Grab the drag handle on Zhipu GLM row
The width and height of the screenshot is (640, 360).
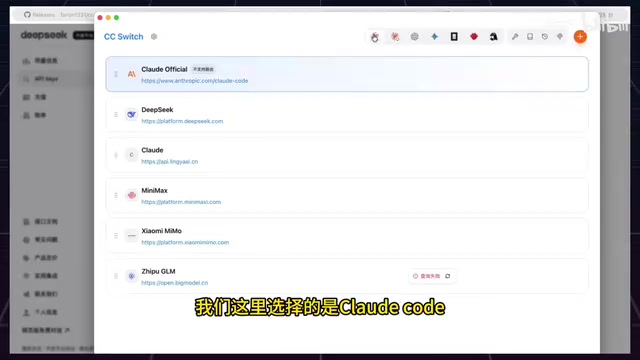point(116,276)
